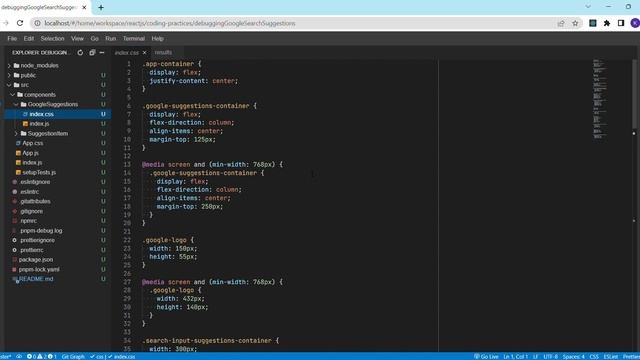Screen dimensions: 640x360
Task: Reload the browser page
Action: (x=20, y=23)
